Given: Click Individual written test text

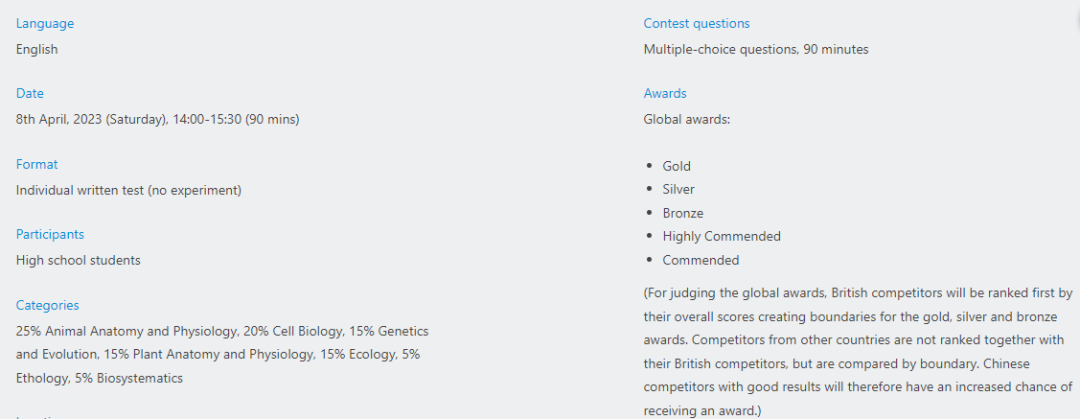Looking at the screenshot, I should (x=129, y=190).
